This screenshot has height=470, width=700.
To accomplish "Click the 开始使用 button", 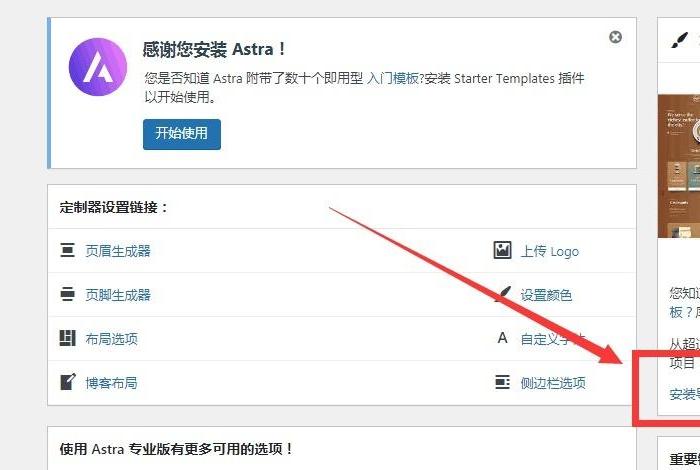I will click(182, 134).
